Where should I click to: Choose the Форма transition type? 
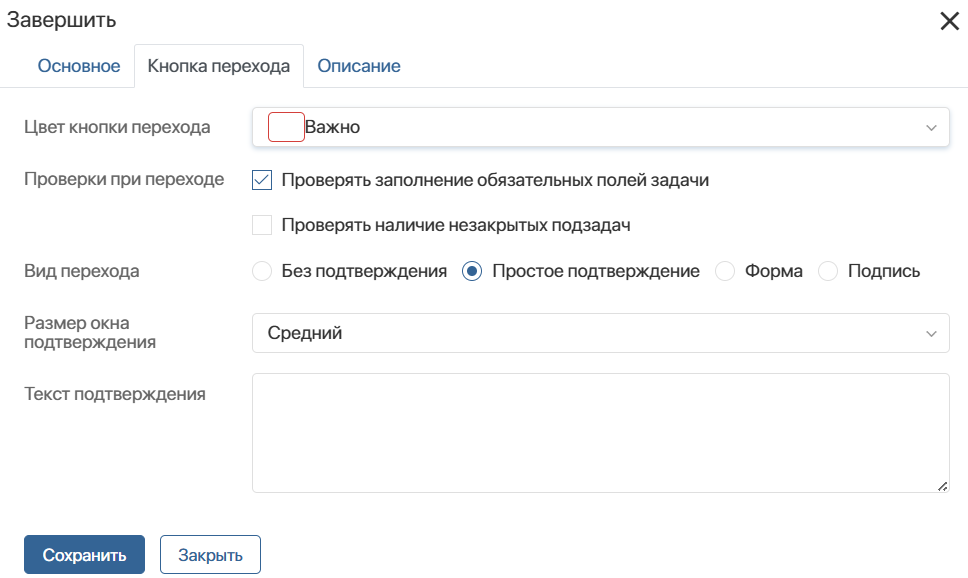(x=725, y=271)
